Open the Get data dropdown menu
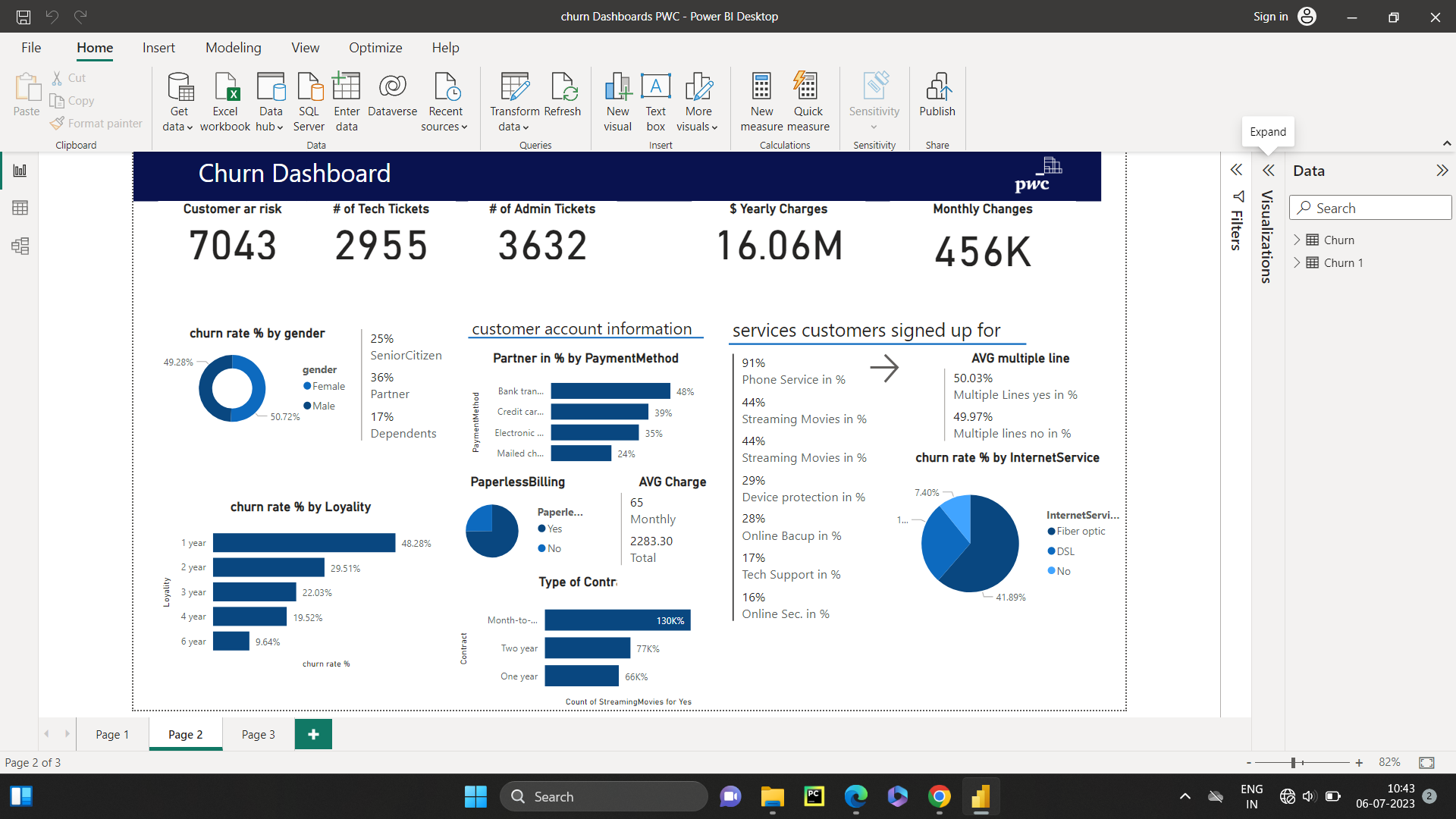Viewport: 1456px width, 819px height. [178, 101]
